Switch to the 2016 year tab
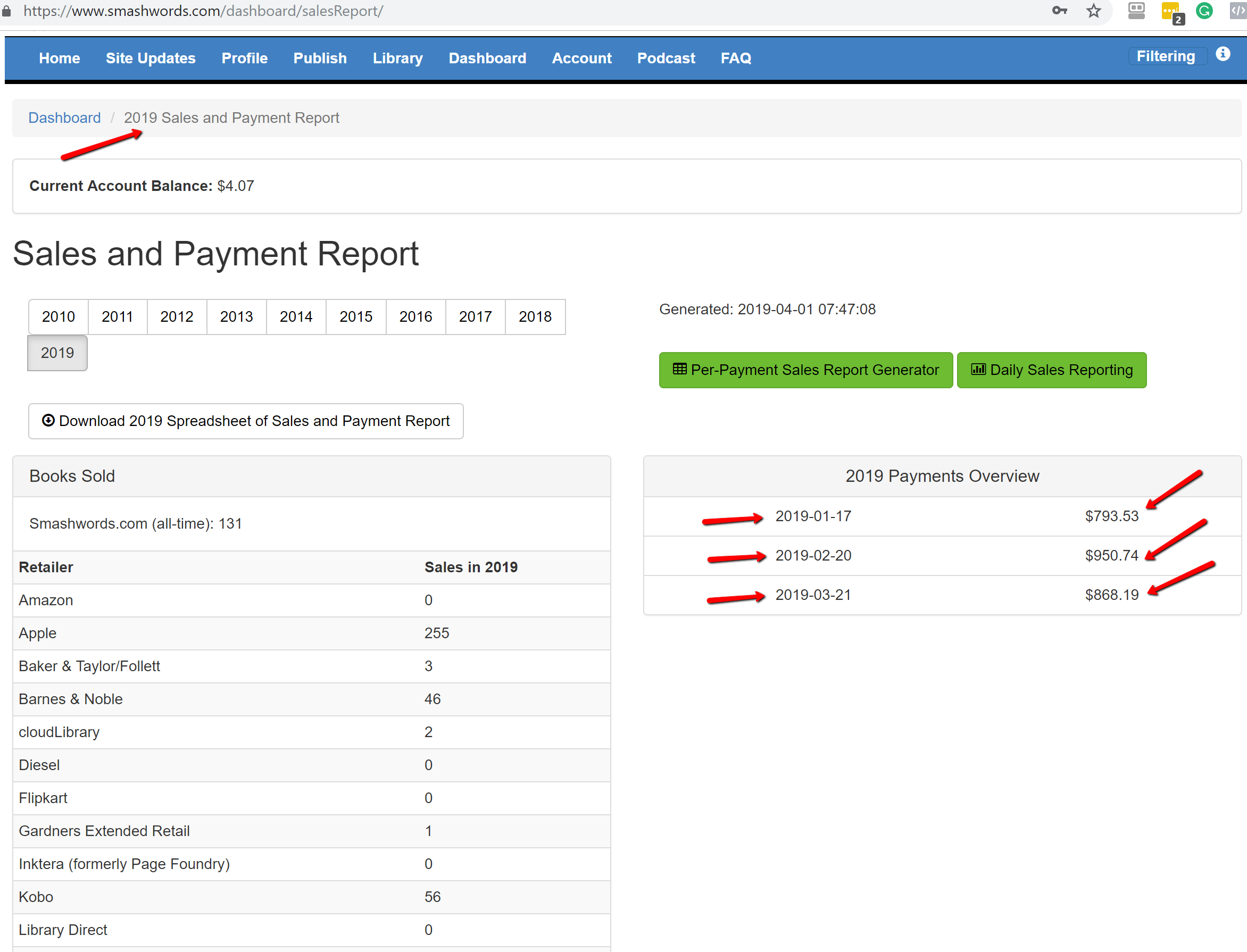1247x952 pixels. [x=415, y=317]
